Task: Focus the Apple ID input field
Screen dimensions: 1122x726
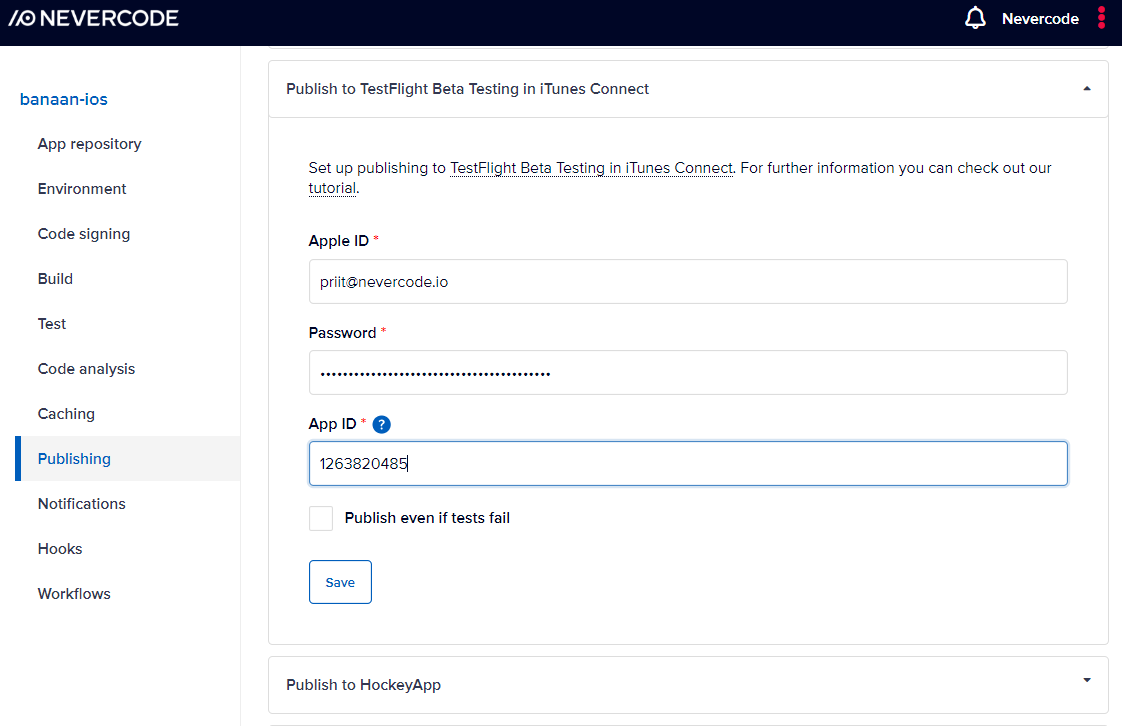Action: (688, 282)
